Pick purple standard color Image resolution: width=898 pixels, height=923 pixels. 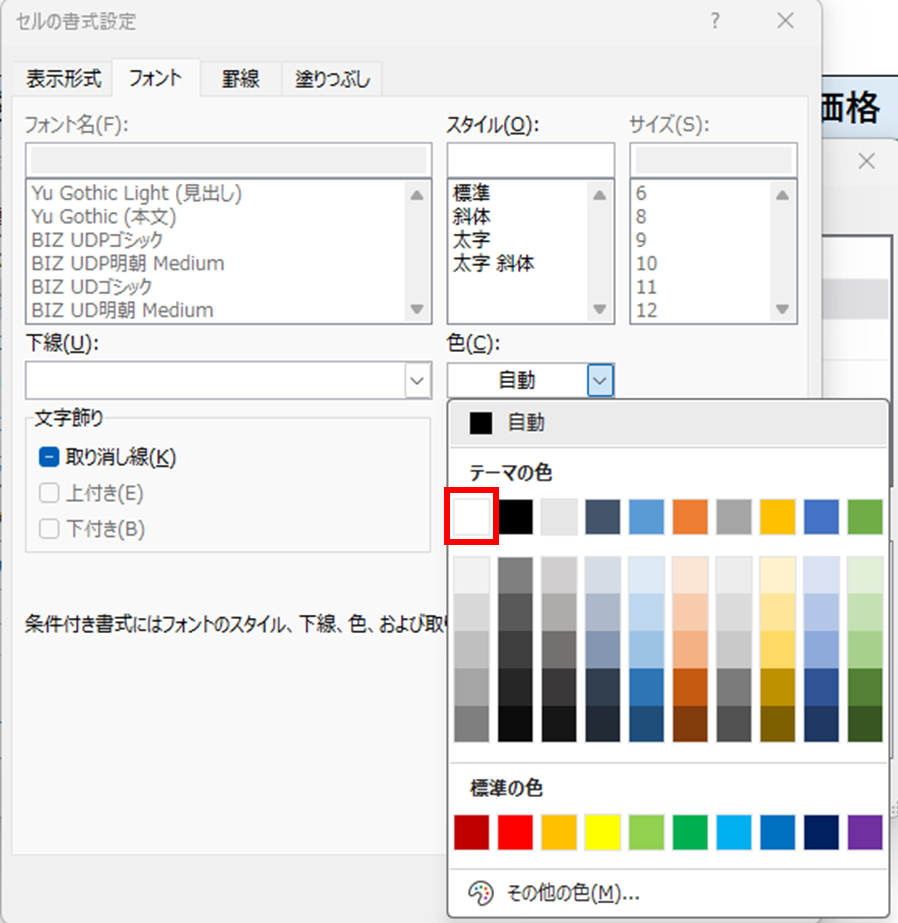click(x=865, y=832)
